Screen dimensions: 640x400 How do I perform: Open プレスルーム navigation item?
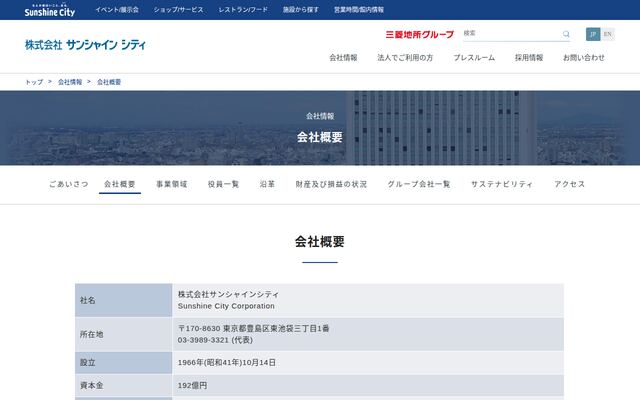pos(474,58)
